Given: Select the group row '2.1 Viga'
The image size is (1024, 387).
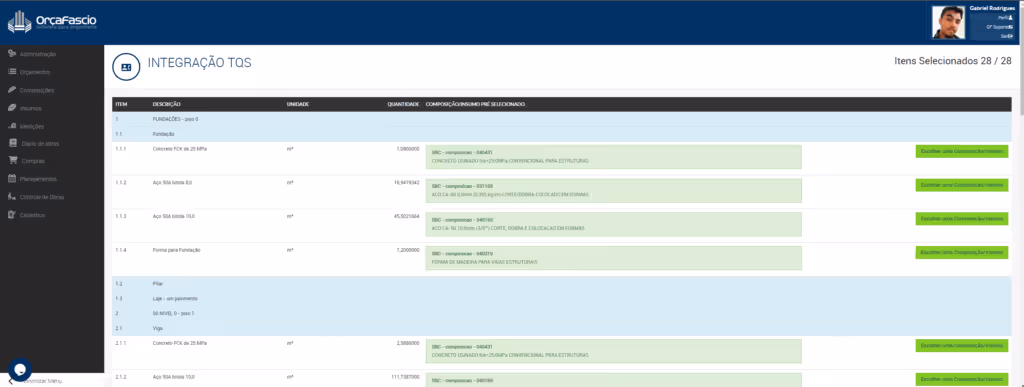Looking at the screenshot, I should 562,328.
